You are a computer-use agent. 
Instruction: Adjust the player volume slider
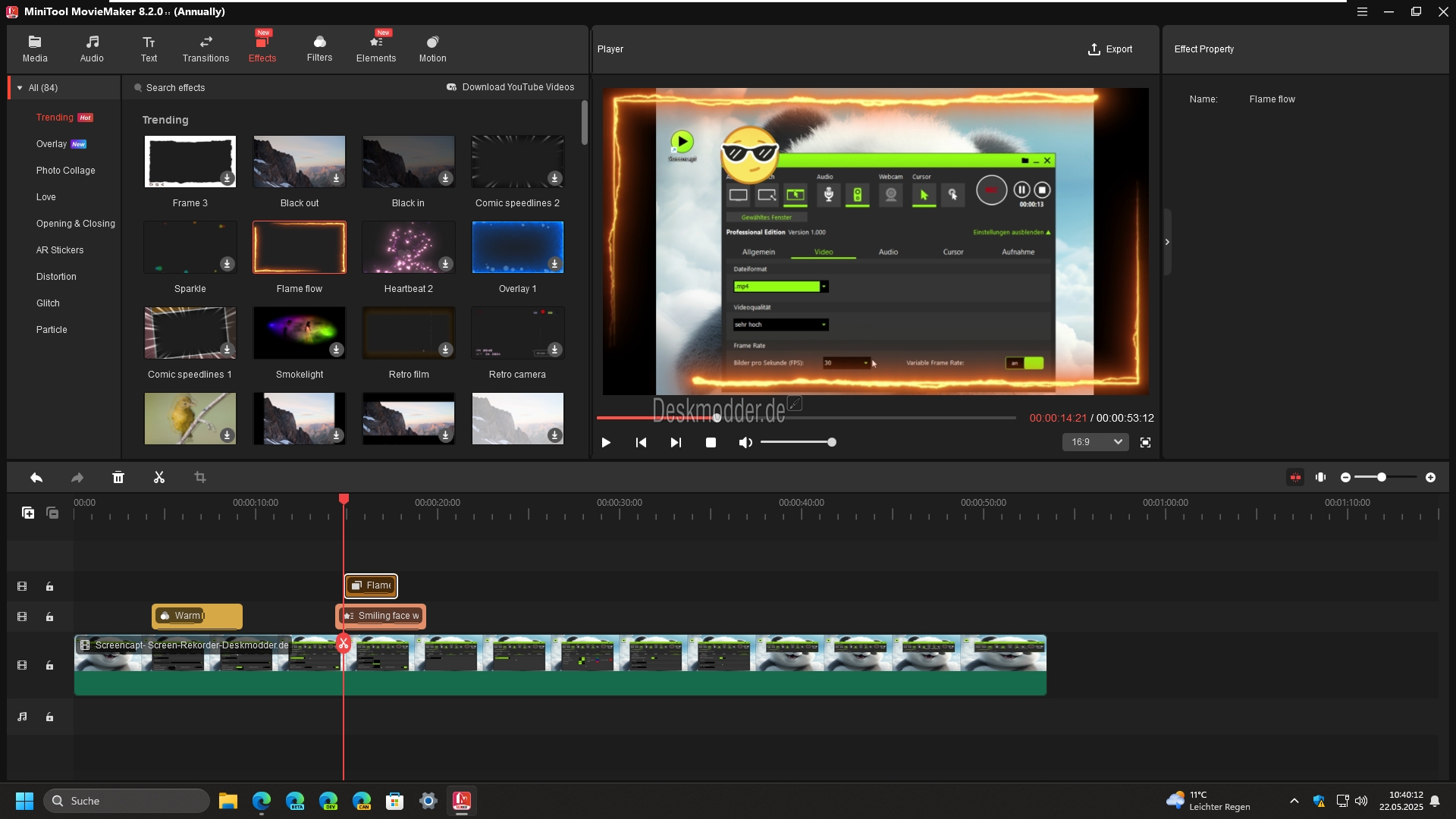tap(798, 443)
